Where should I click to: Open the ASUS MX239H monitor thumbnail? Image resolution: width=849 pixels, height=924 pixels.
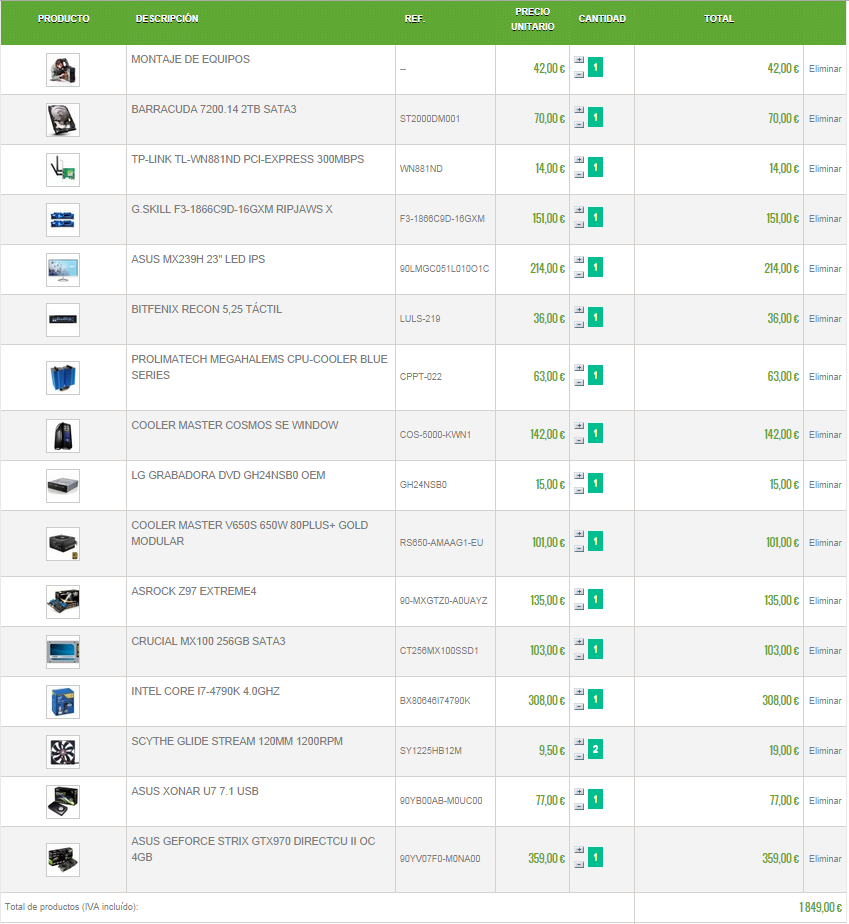[x=63, y=270]
